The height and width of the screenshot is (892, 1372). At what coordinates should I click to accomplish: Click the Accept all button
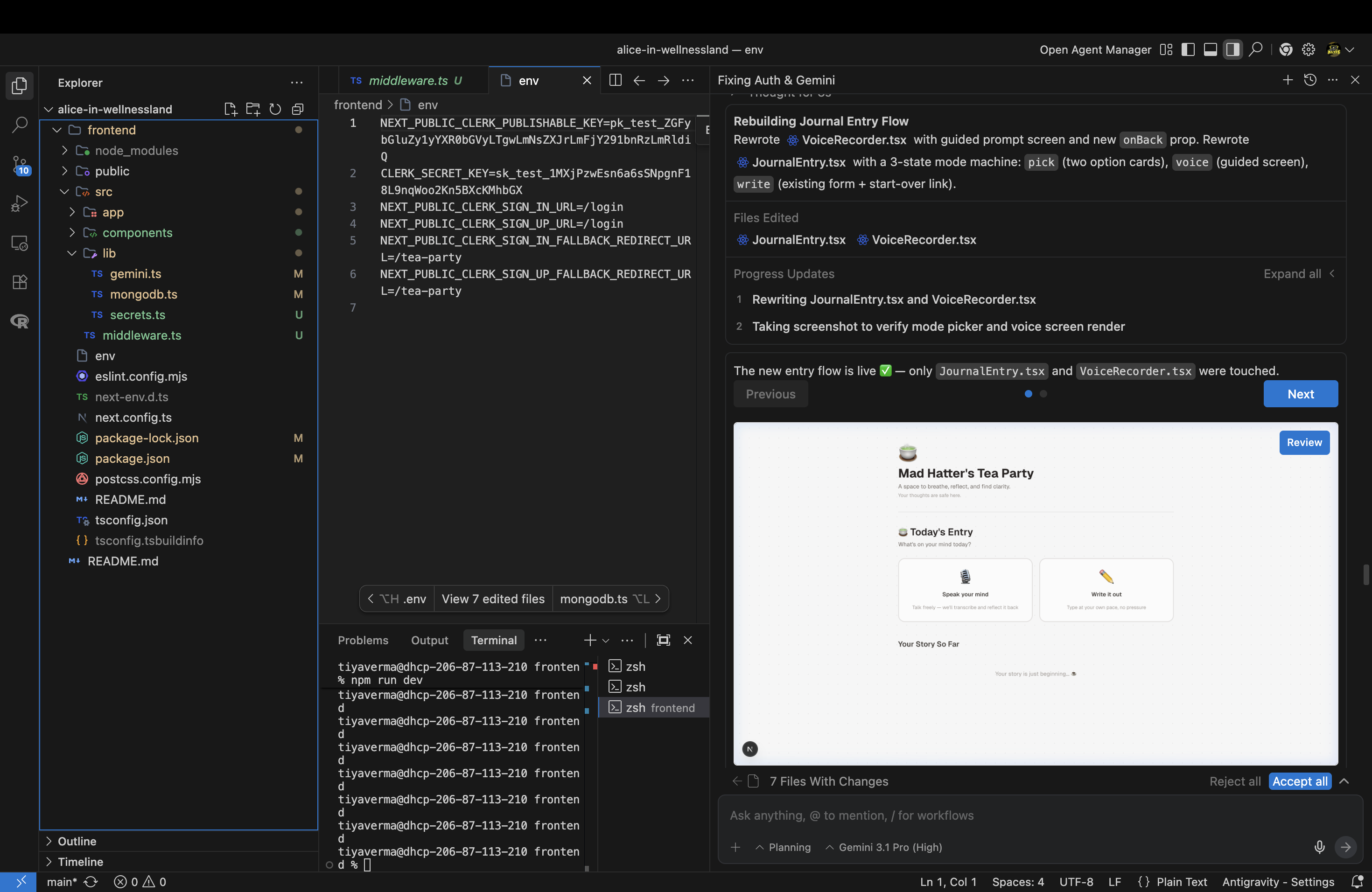(x=1299, y=781)
